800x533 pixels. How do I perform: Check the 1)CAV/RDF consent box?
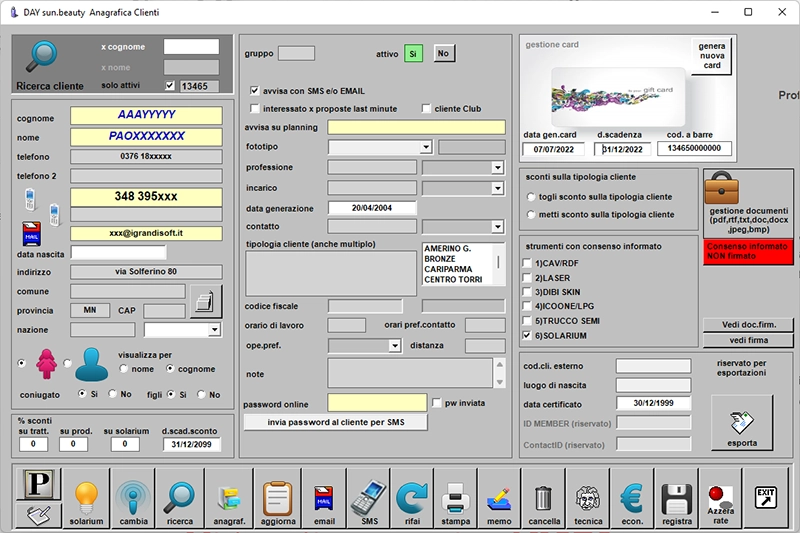(x=527, y=263)
